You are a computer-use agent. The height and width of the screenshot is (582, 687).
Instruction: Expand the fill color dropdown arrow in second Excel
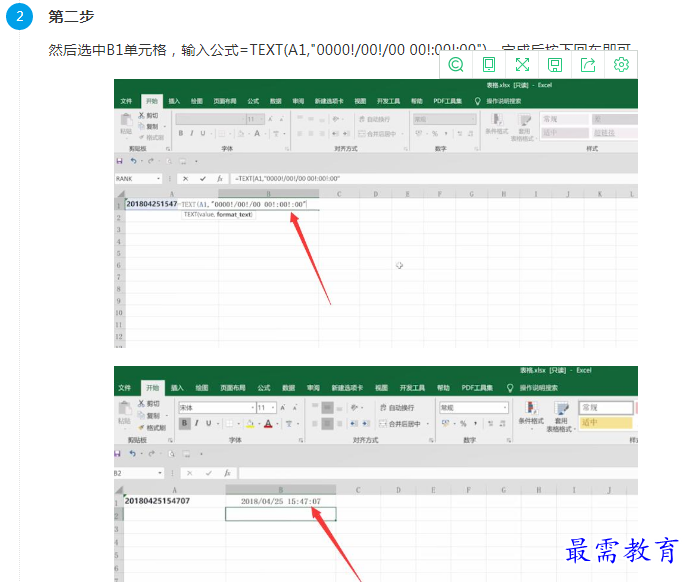259,424
